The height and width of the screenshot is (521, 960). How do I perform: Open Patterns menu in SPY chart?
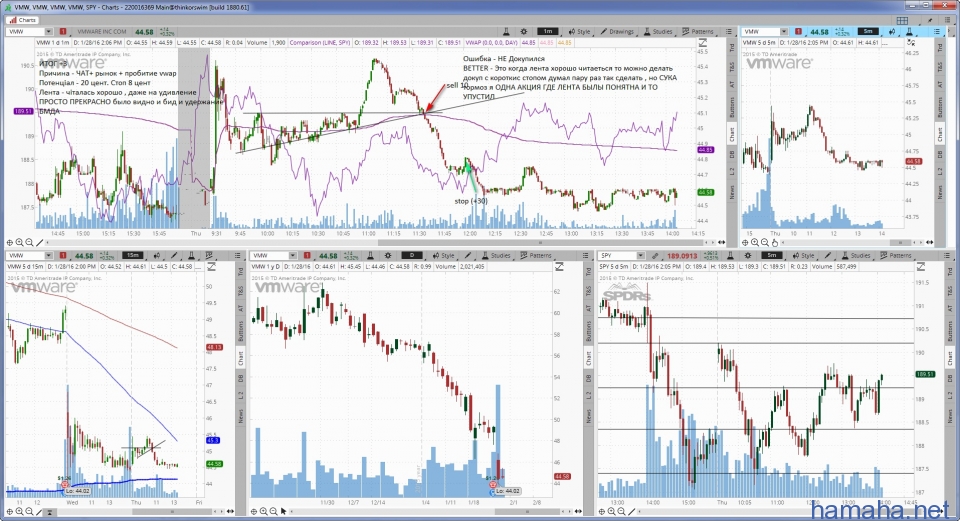coord(896,256)
